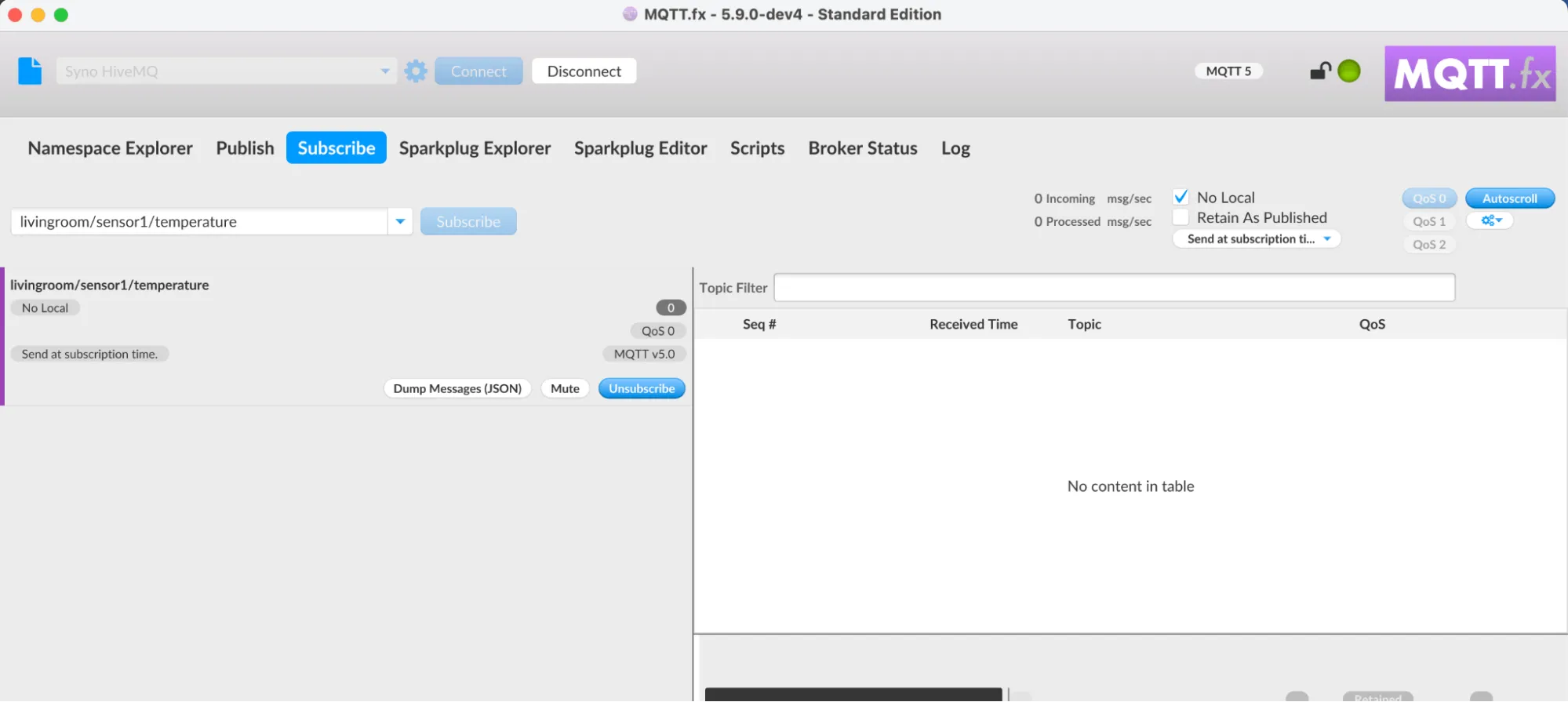Click the 0 Incoming msg/sec label
The height and width of the screenshot is (702, 1568).
(x=1093, y=199)
